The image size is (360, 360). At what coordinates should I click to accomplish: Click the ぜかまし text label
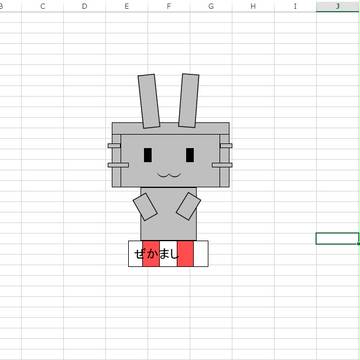click(156, 254)
